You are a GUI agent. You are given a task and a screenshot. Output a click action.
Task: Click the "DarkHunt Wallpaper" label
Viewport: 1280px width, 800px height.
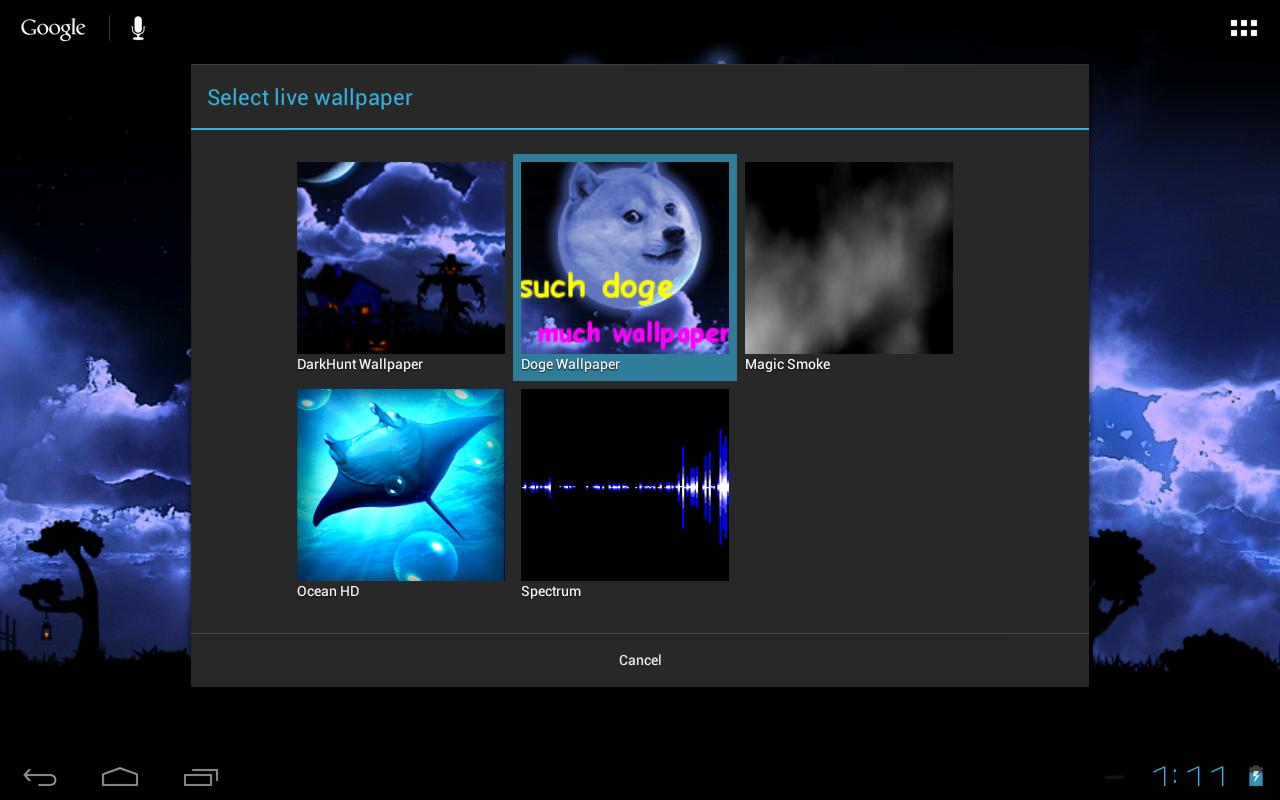click(360, 364)
